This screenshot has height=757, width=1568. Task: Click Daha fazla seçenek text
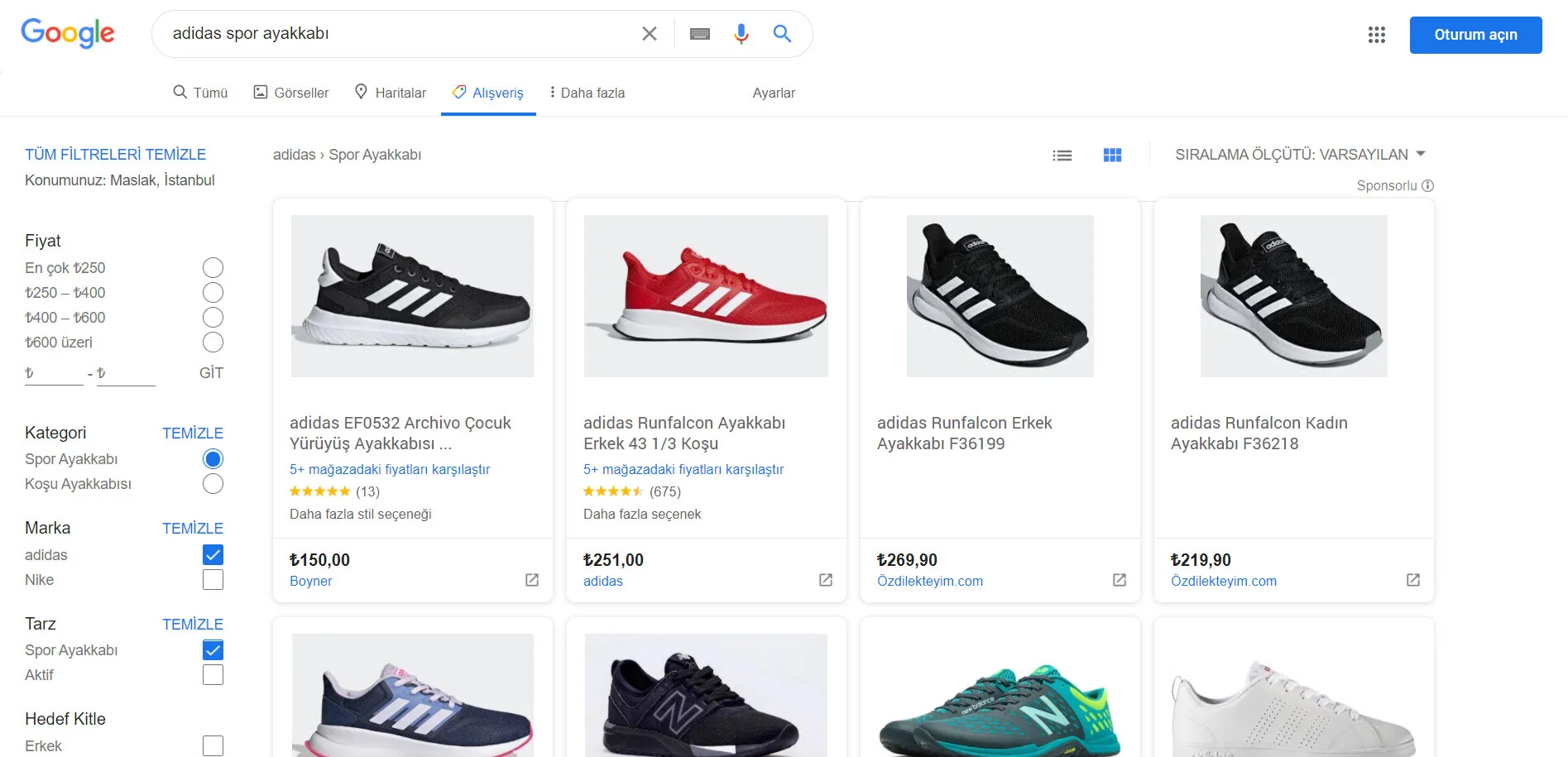point(642,514)
